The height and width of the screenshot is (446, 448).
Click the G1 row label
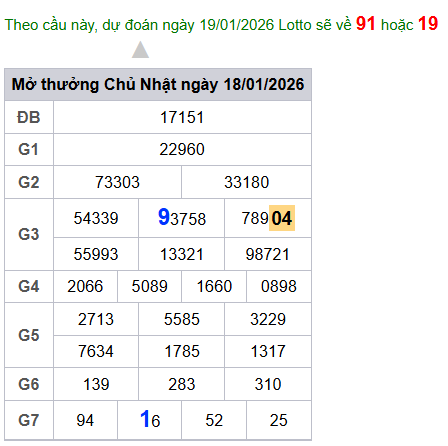[29, 149]
